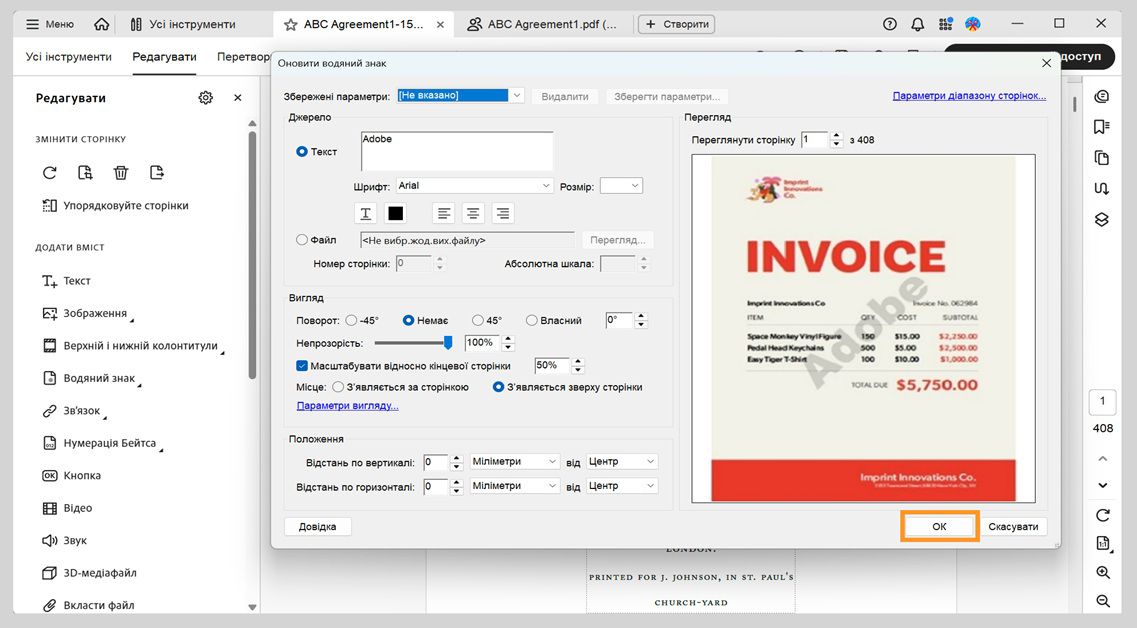
Task: Open the notifications bell icon
Action: (x=917, y=24)
